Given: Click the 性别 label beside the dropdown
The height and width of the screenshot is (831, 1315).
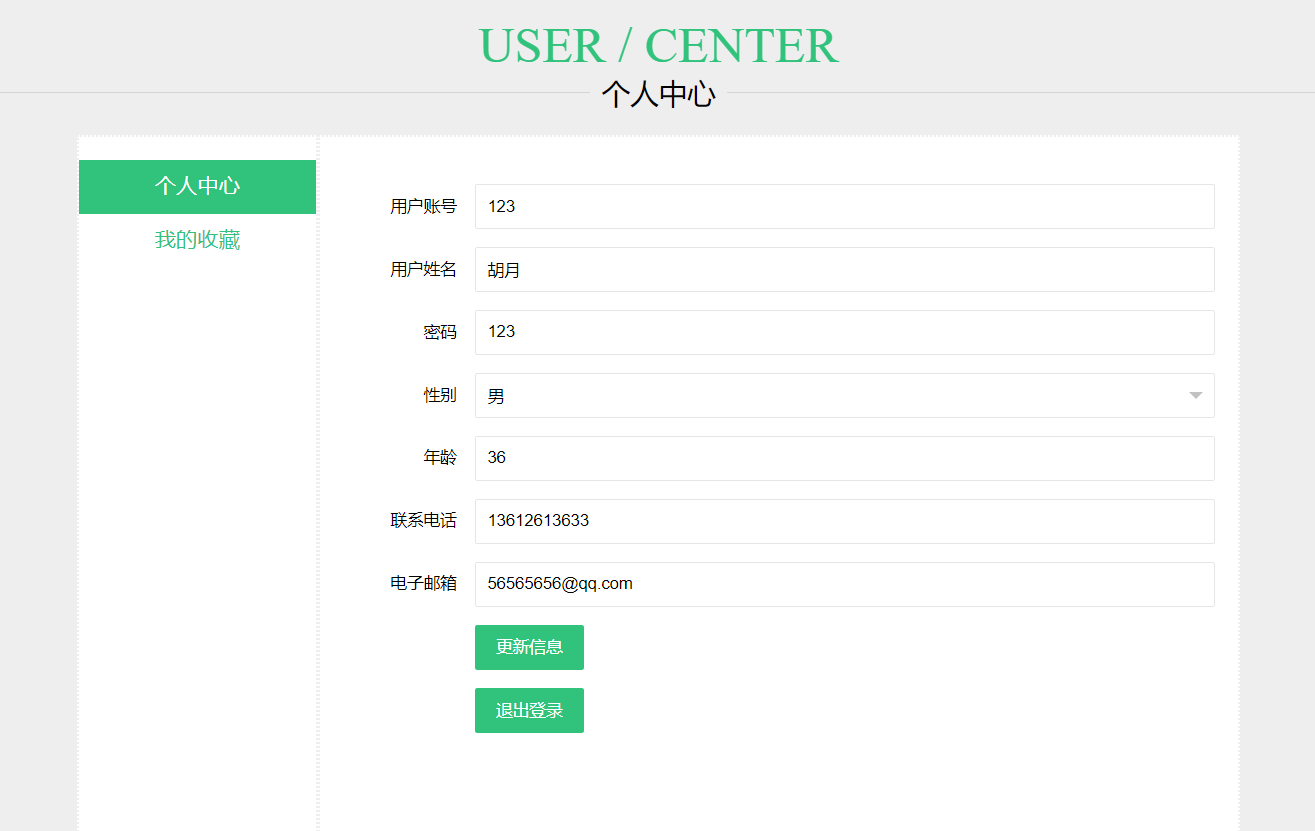Looking at the screenshot, I should (440, 396).
